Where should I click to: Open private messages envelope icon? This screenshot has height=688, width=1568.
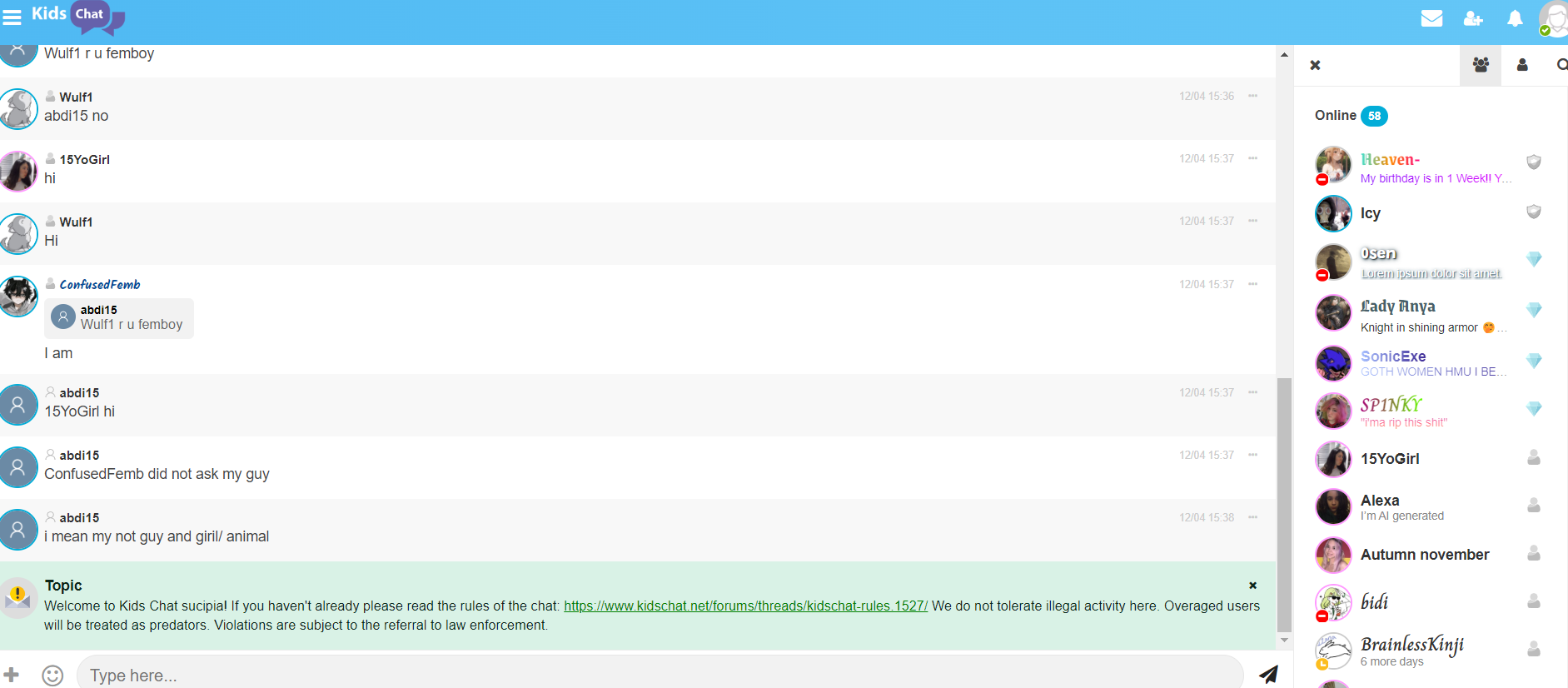1431,18
